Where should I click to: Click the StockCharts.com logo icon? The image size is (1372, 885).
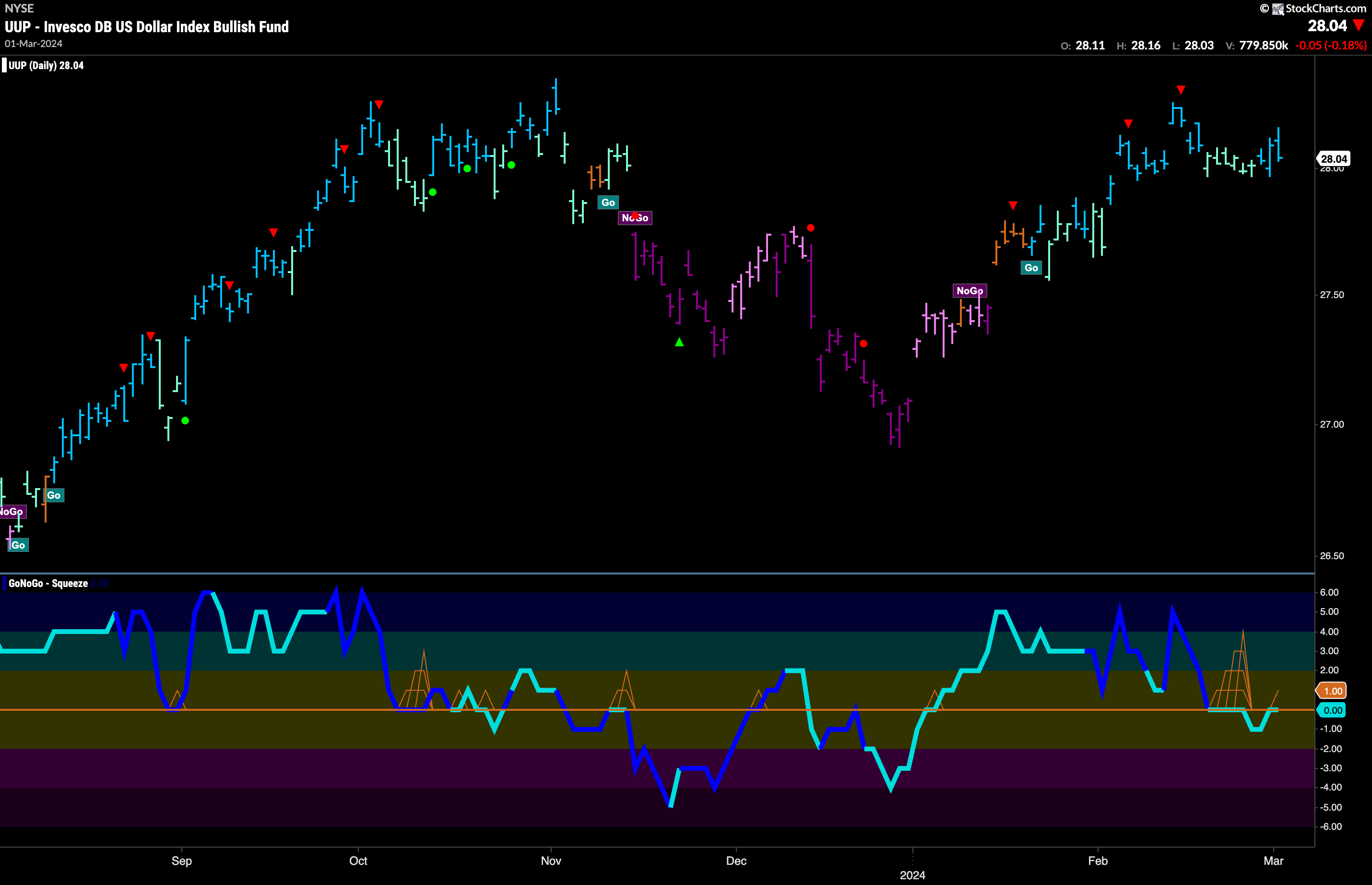tap(1278, 9)
